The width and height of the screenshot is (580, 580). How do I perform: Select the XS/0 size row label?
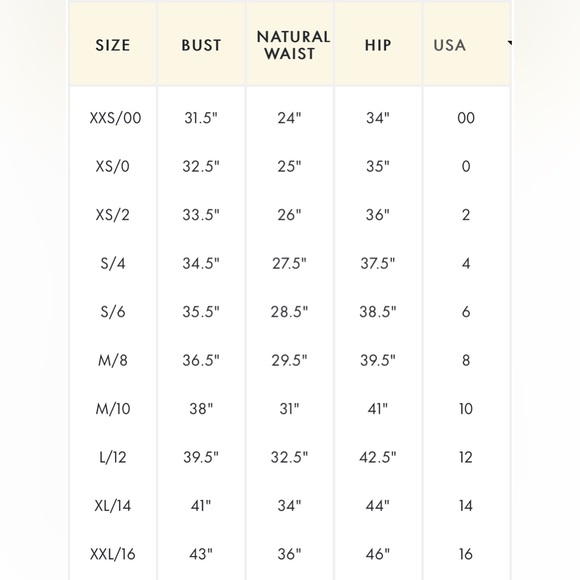pos(113,166)
